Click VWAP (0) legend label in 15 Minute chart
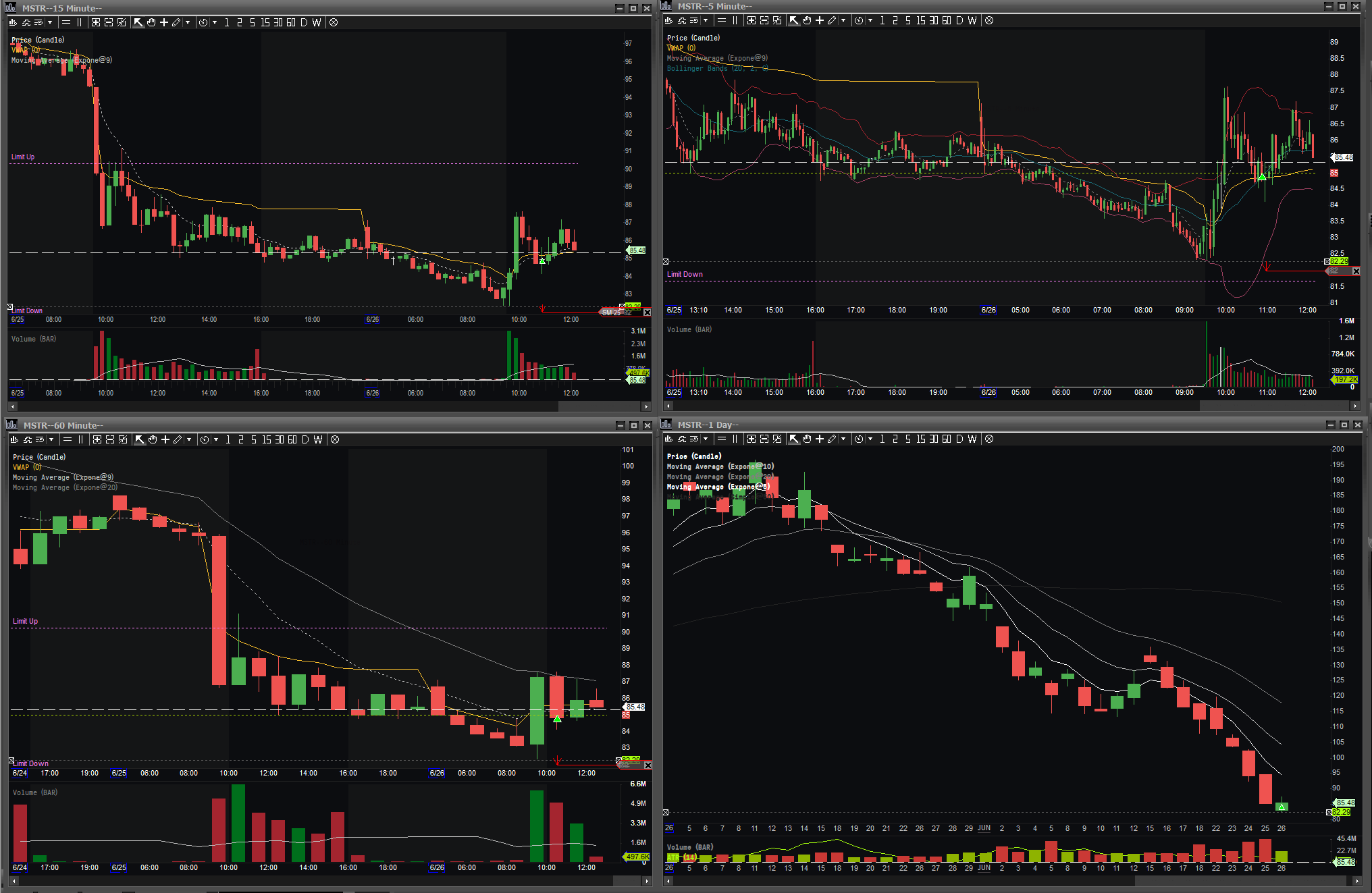The height and width of the screenshot is (893, 1372). [26, 50]
